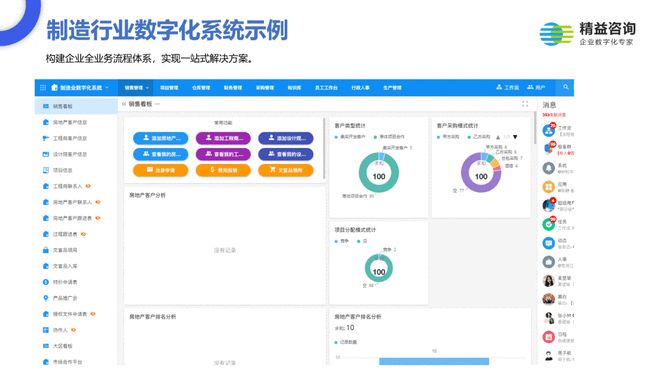
Task: Click blue 添加房地产 quick button
Action: click(x=160, y=138)
